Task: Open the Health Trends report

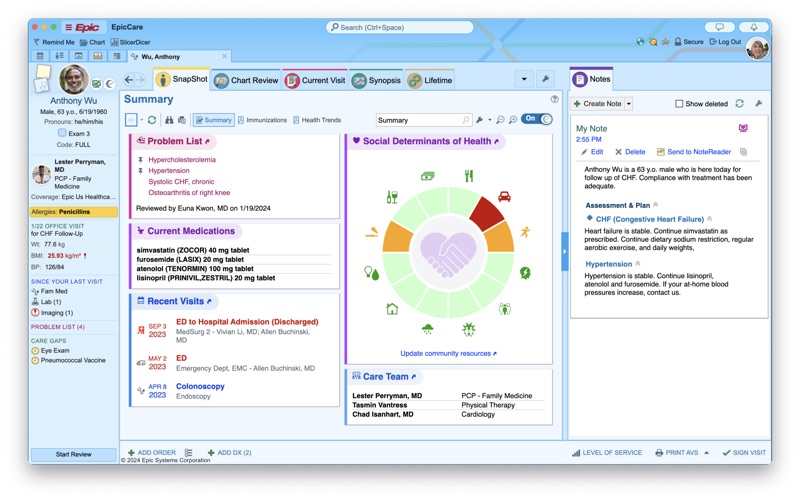Action: 317,120
